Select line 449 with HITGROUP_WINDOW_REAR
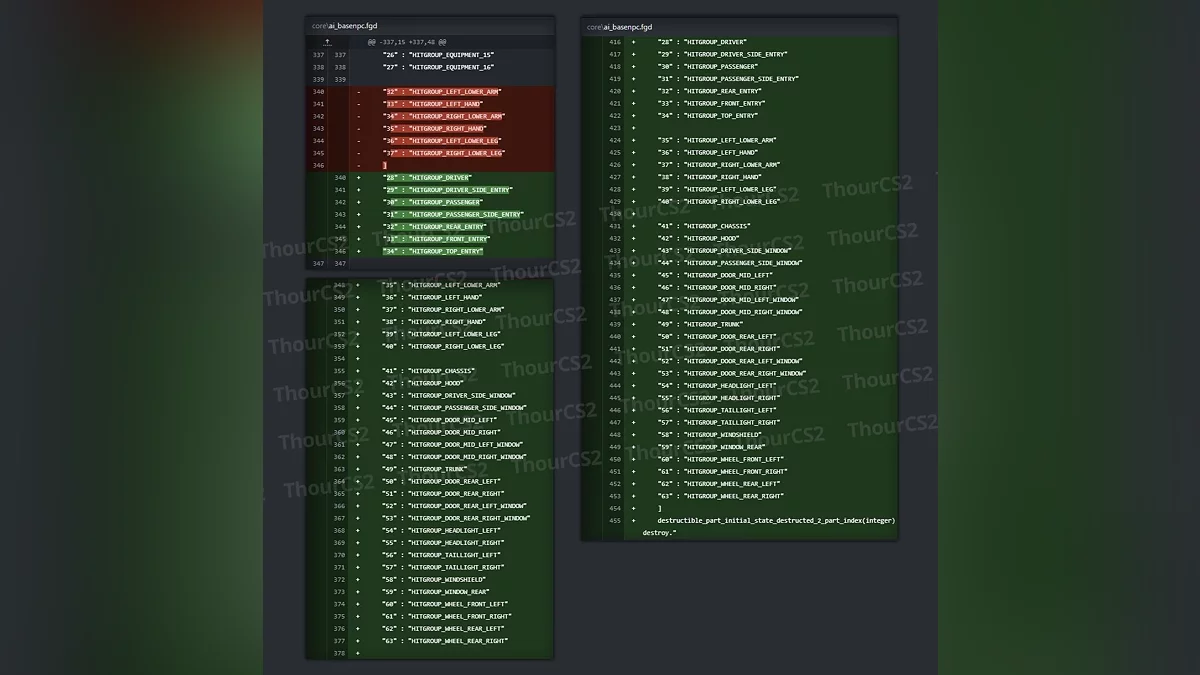The image size is (1200, 675). click(710, 447)
